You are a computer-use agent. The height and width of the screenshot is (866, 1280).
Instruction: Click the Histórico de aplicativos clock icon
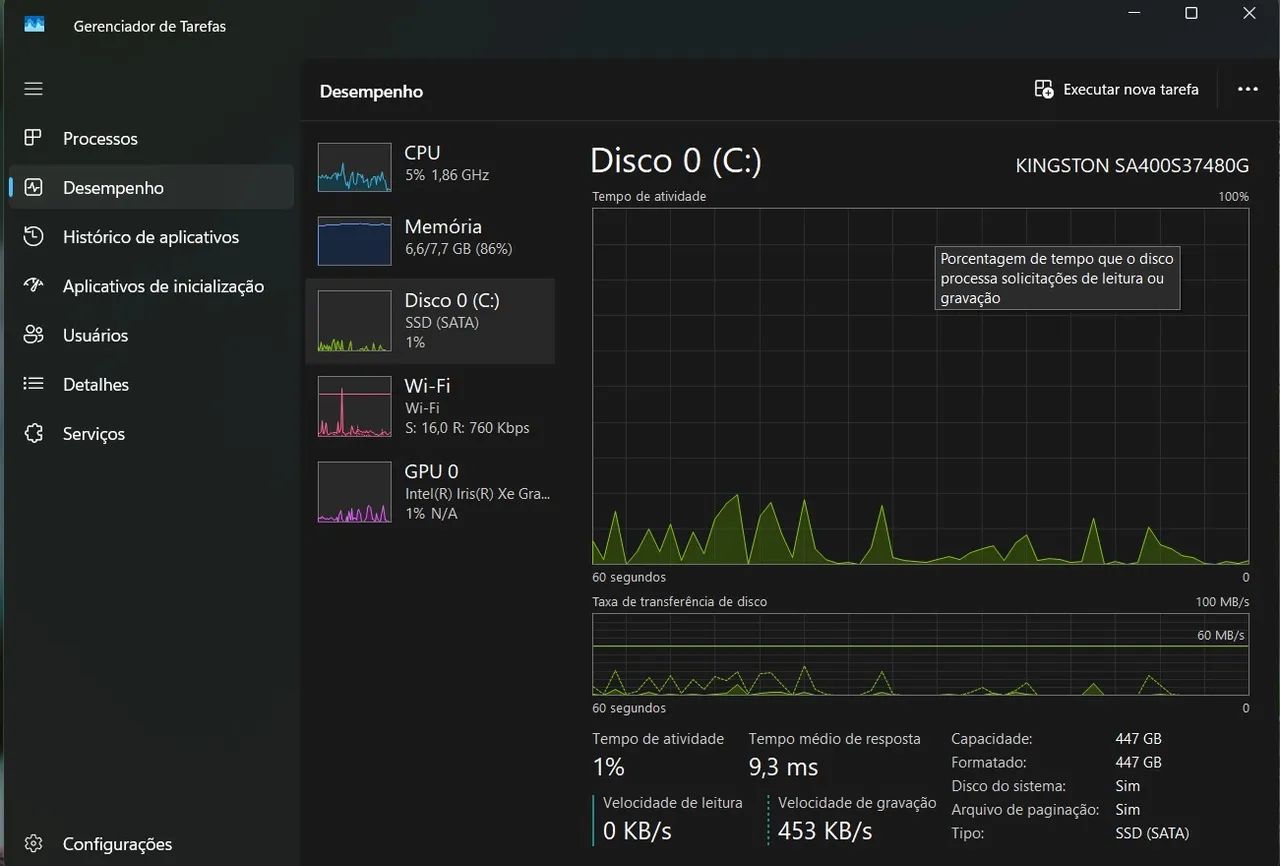tap(33, 236)
